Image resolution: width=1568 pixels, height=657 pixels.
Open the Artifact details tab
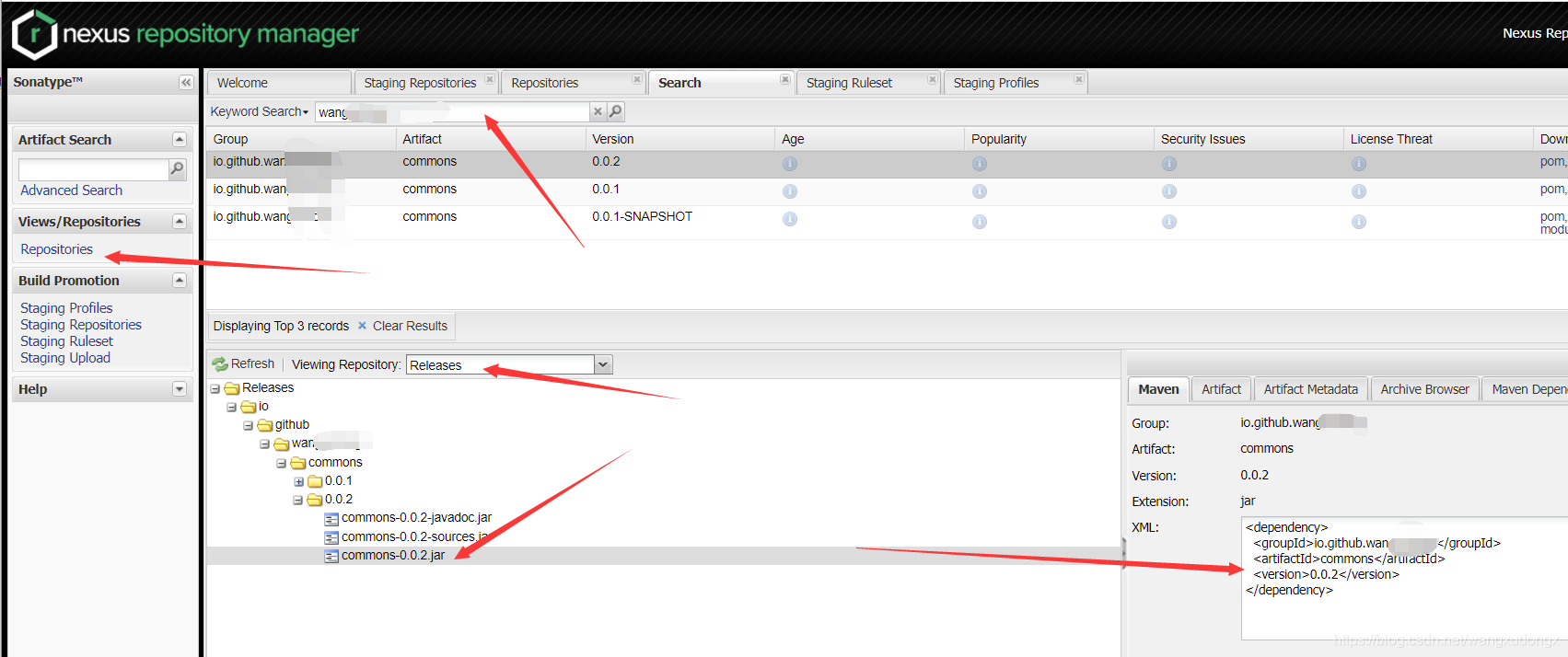click(x=1221, y=389)
